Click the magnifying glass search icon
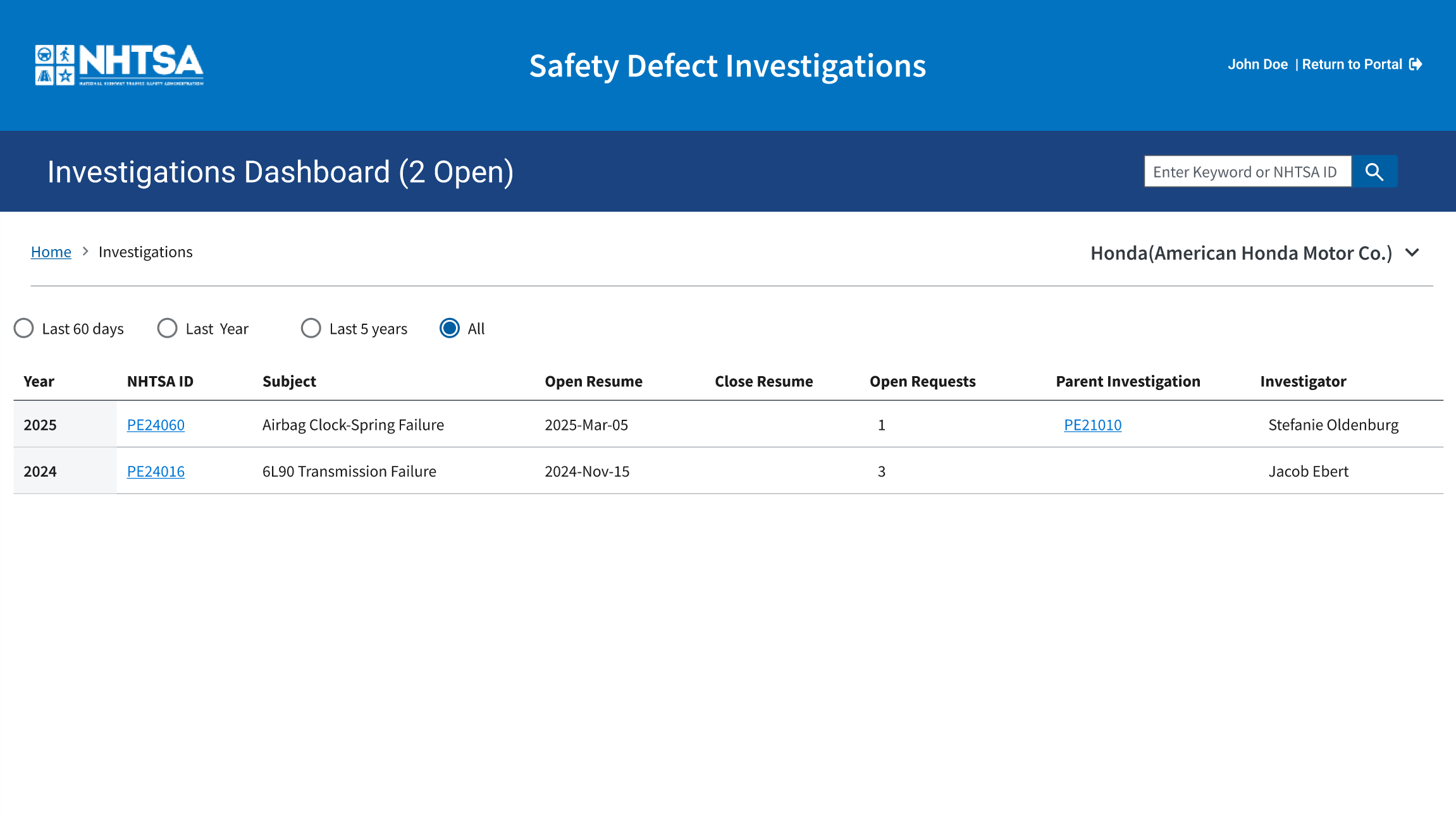Viewport: 1456px width, 818px height. 1374,172
